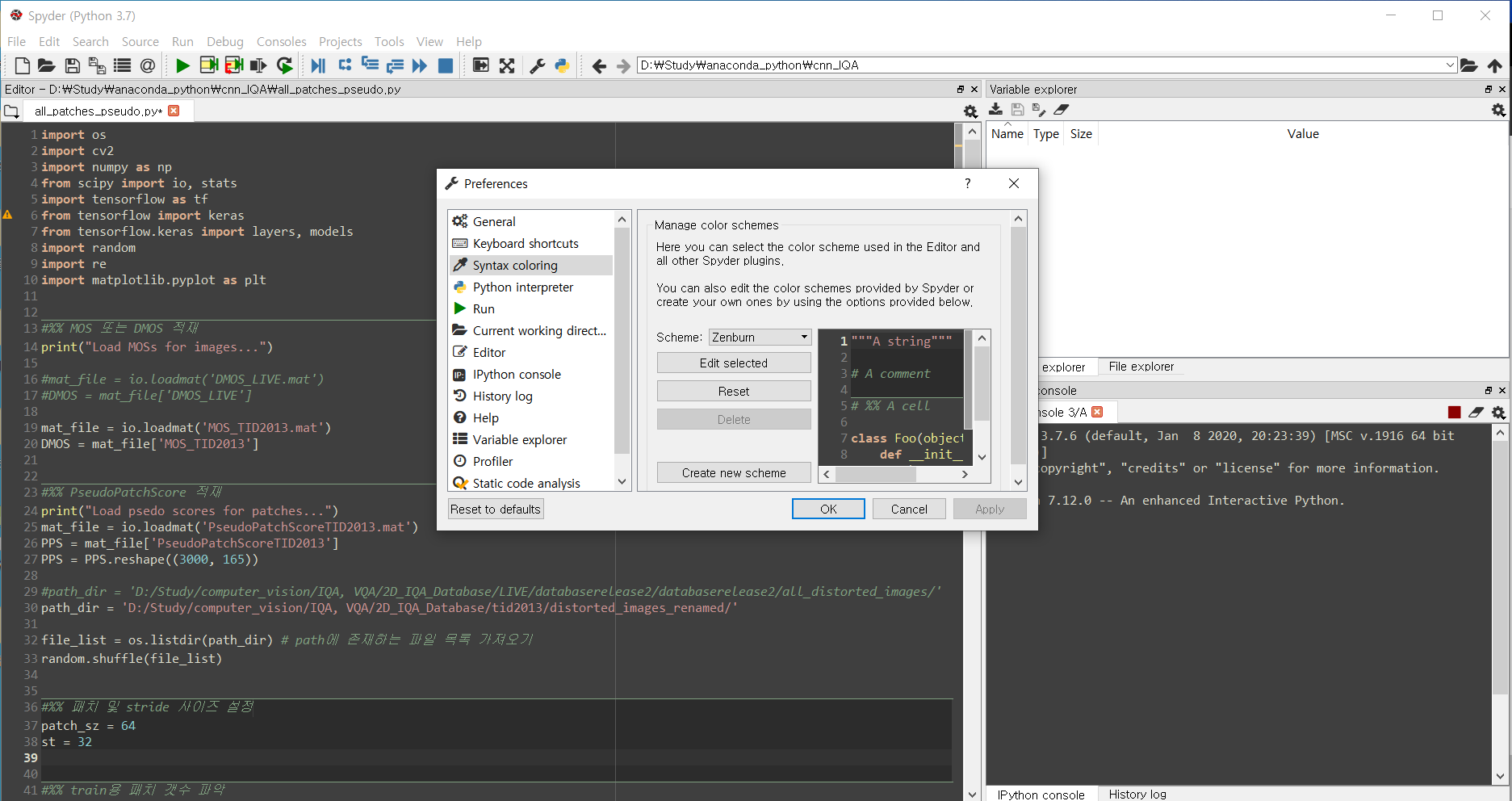
Task: Click the Edit selected button
Action: pos(734,363)
